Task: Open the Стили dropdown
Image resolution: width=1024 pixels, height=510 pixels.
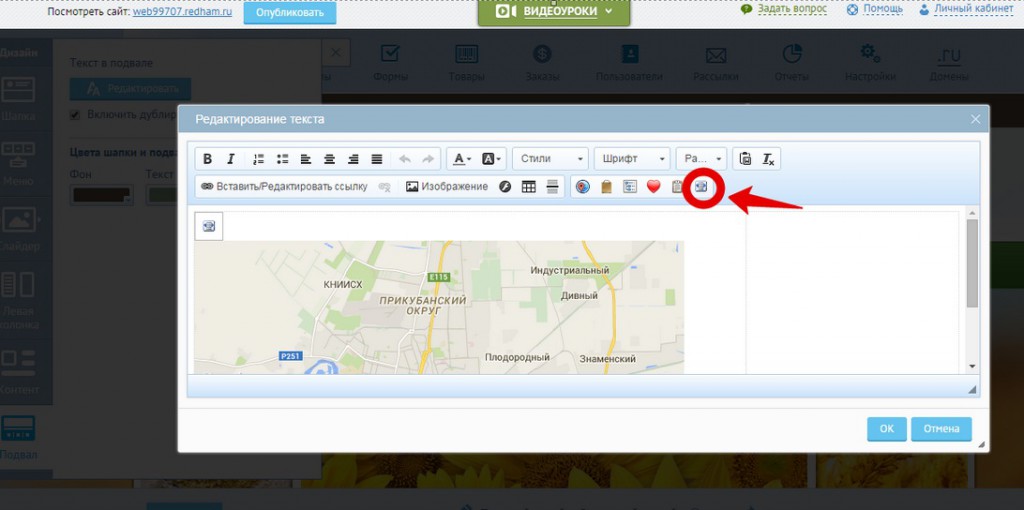Action: tap(551, 159)
